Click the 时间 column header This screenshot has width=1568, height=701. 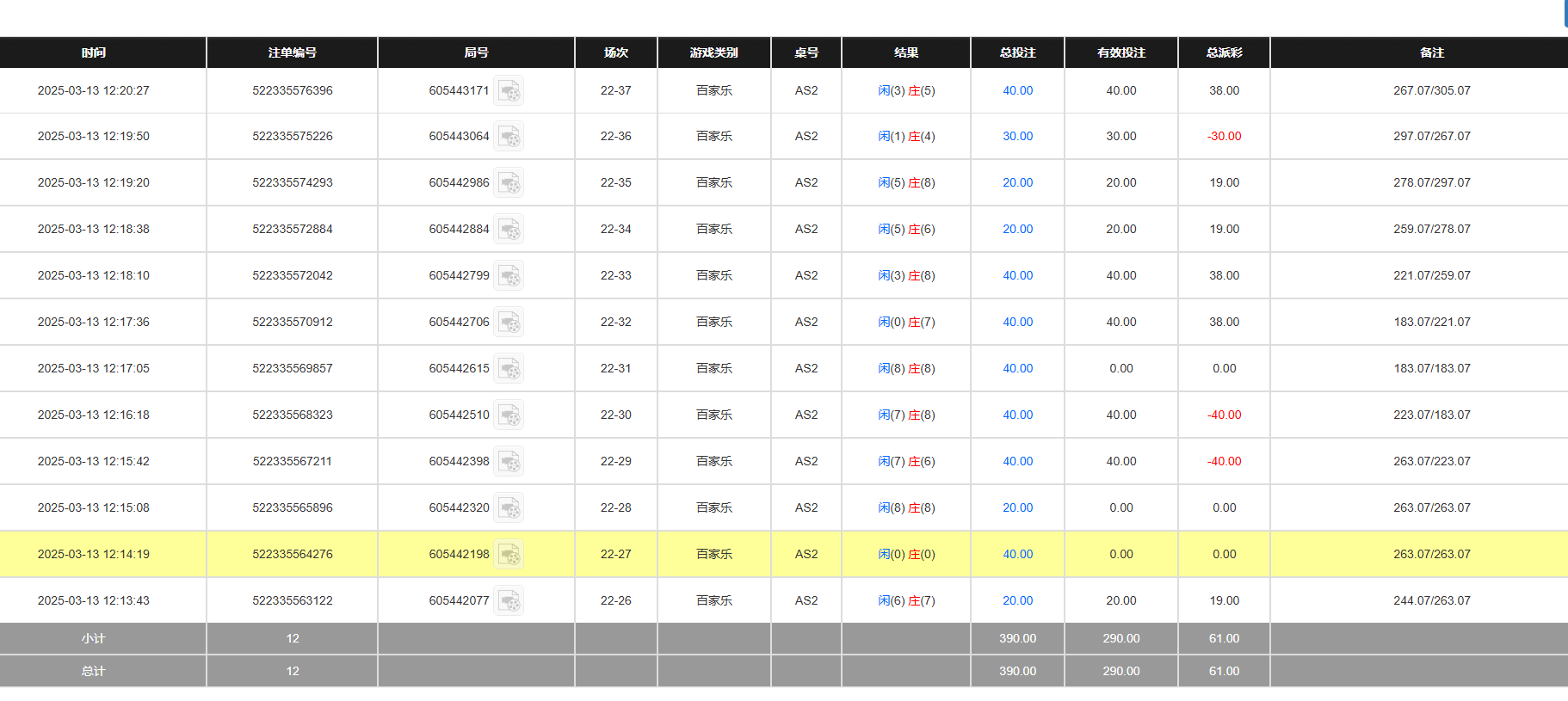[x=94, y=52]
